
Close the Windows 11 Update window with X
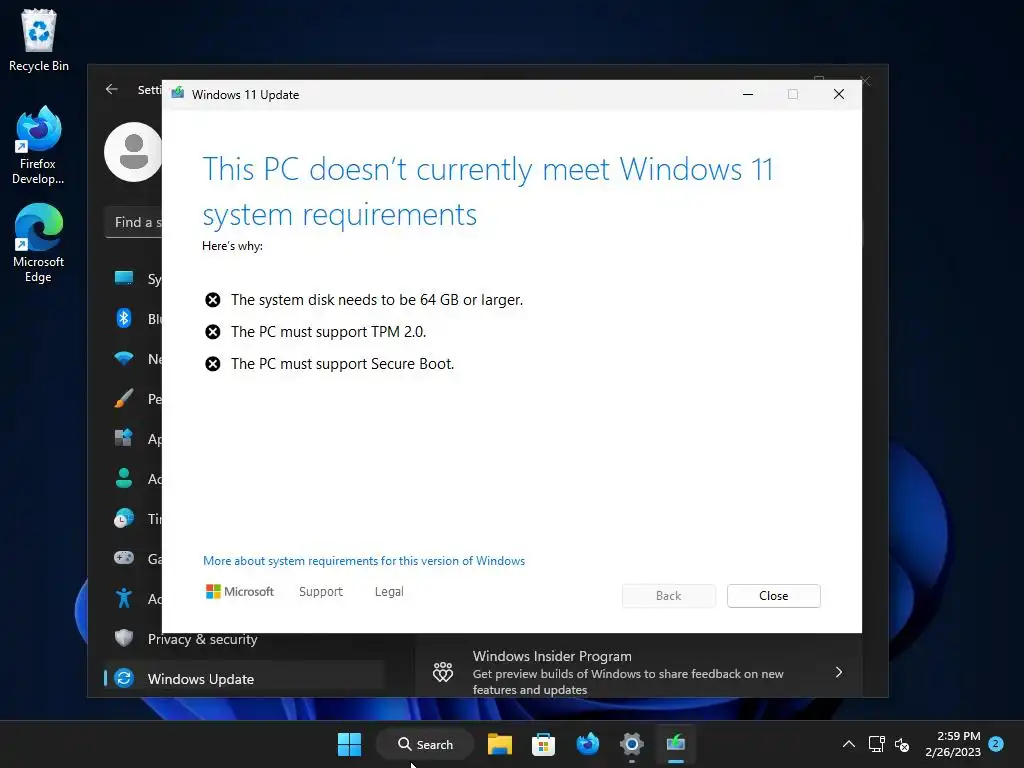tap(839, 95)
